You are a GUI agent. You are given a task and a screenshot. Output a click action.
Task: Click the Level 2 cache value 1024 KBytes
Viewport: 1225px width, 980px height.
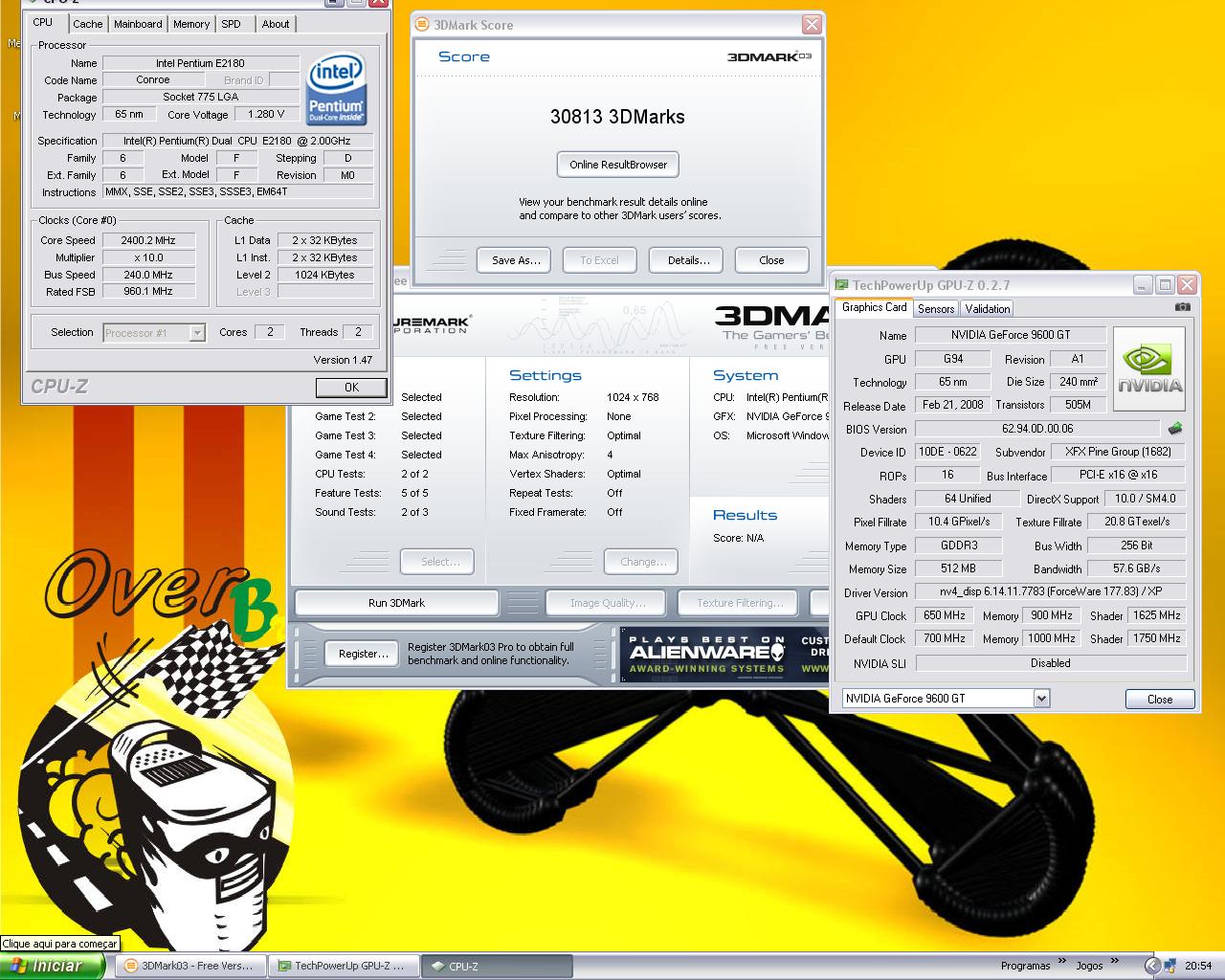324,275
